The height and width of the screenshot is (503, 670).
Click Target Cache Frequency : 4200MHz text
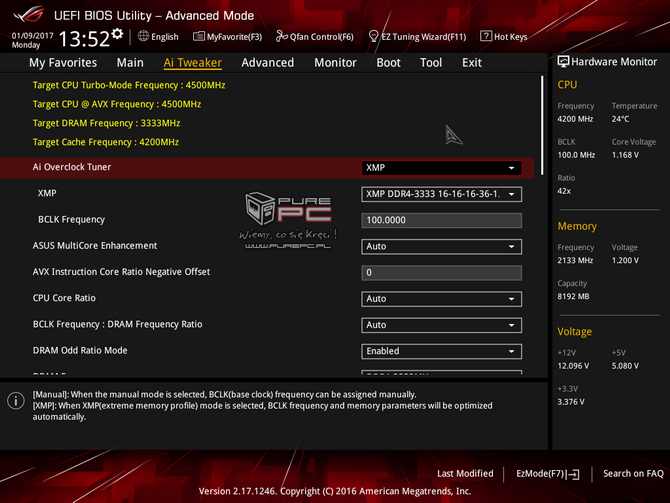coord(106,142)
